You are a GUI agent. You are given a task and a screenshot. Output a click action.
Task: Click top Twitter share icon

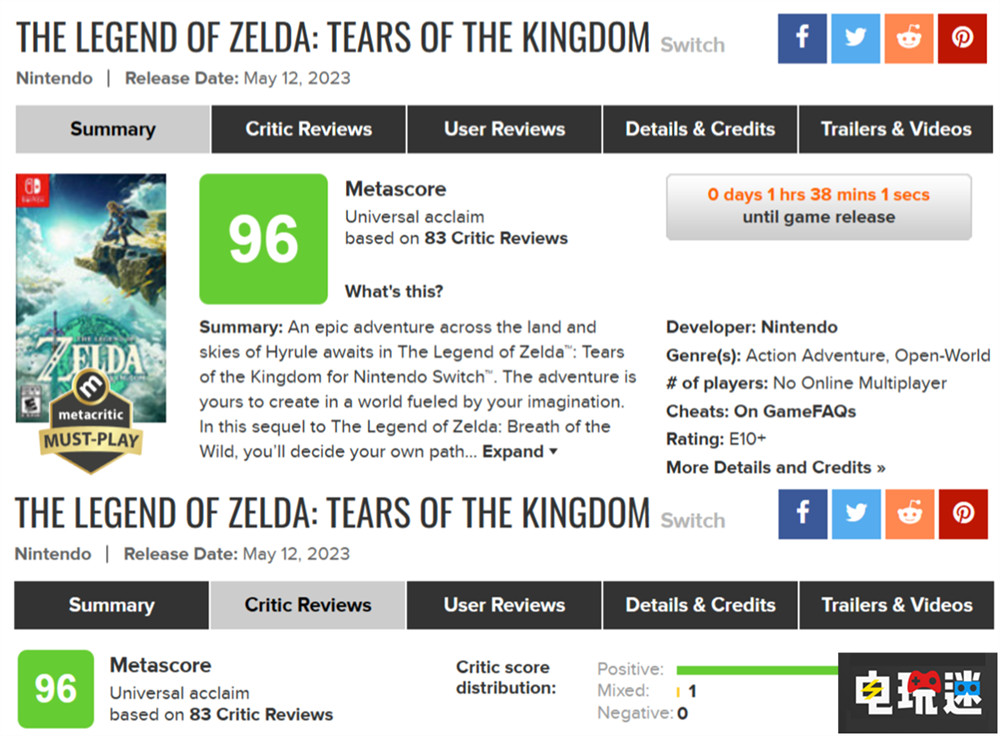point(855,39)
